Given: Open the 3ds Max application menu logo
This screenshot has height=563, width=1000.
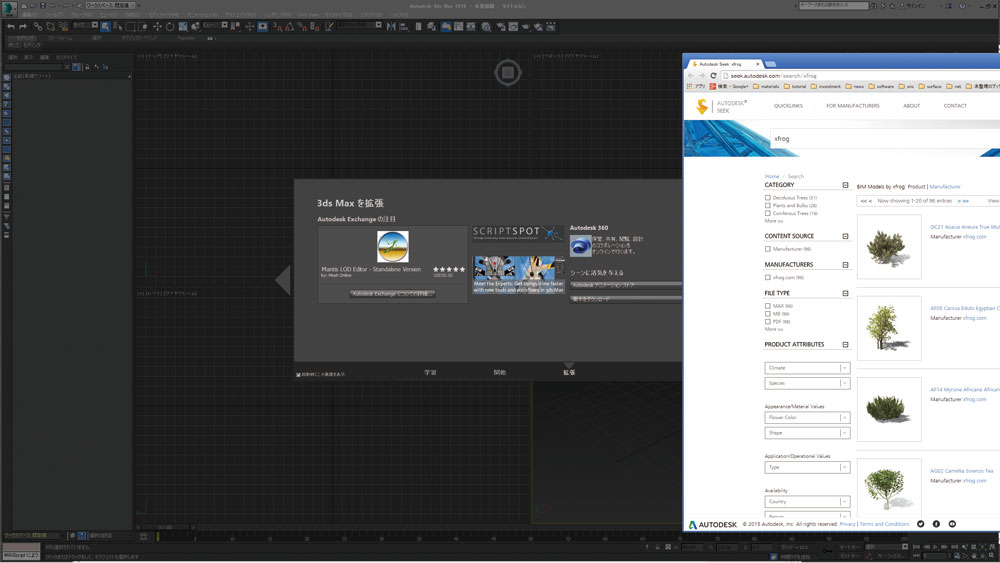Looking at the screenshot, I should pos(10,9).
